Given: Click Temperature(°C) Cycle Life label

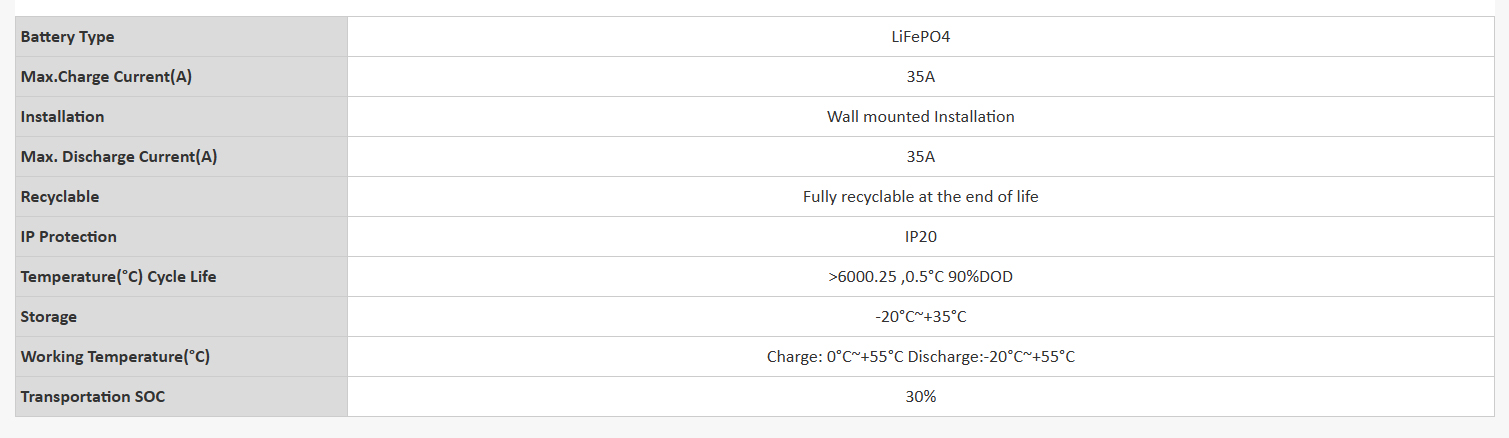Looking at the screenshot, I should coord(118,277).
